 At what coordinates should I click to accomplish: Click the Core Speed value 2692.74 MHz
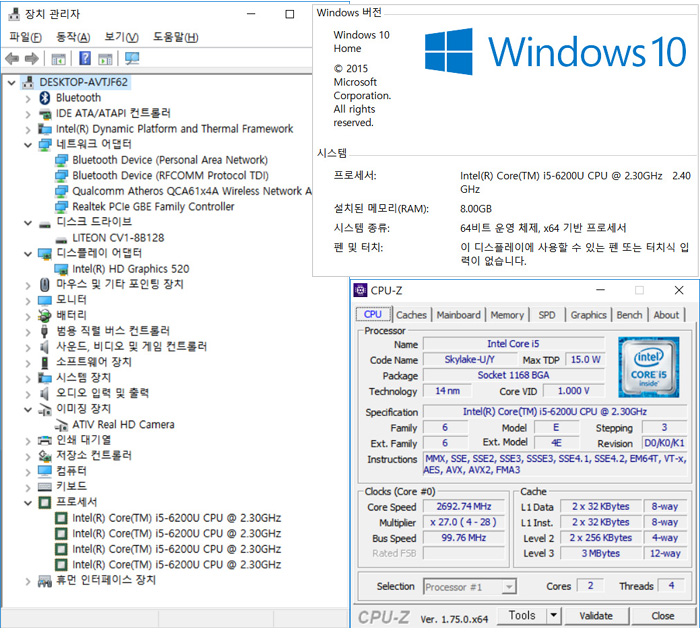pyautogui.click(x=464, y=507)
